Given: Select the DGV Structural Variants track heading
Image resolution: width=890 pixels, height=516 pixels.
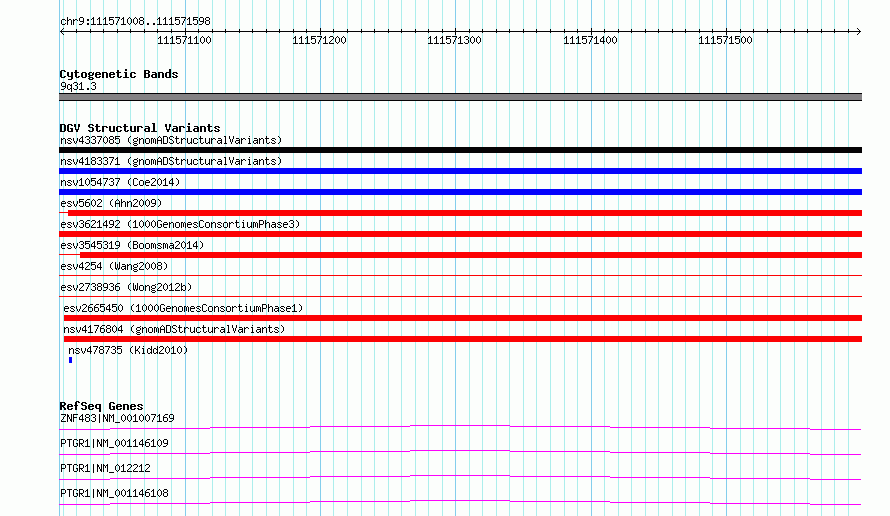Looking at the screenshot, I should (x=140, y=128).
